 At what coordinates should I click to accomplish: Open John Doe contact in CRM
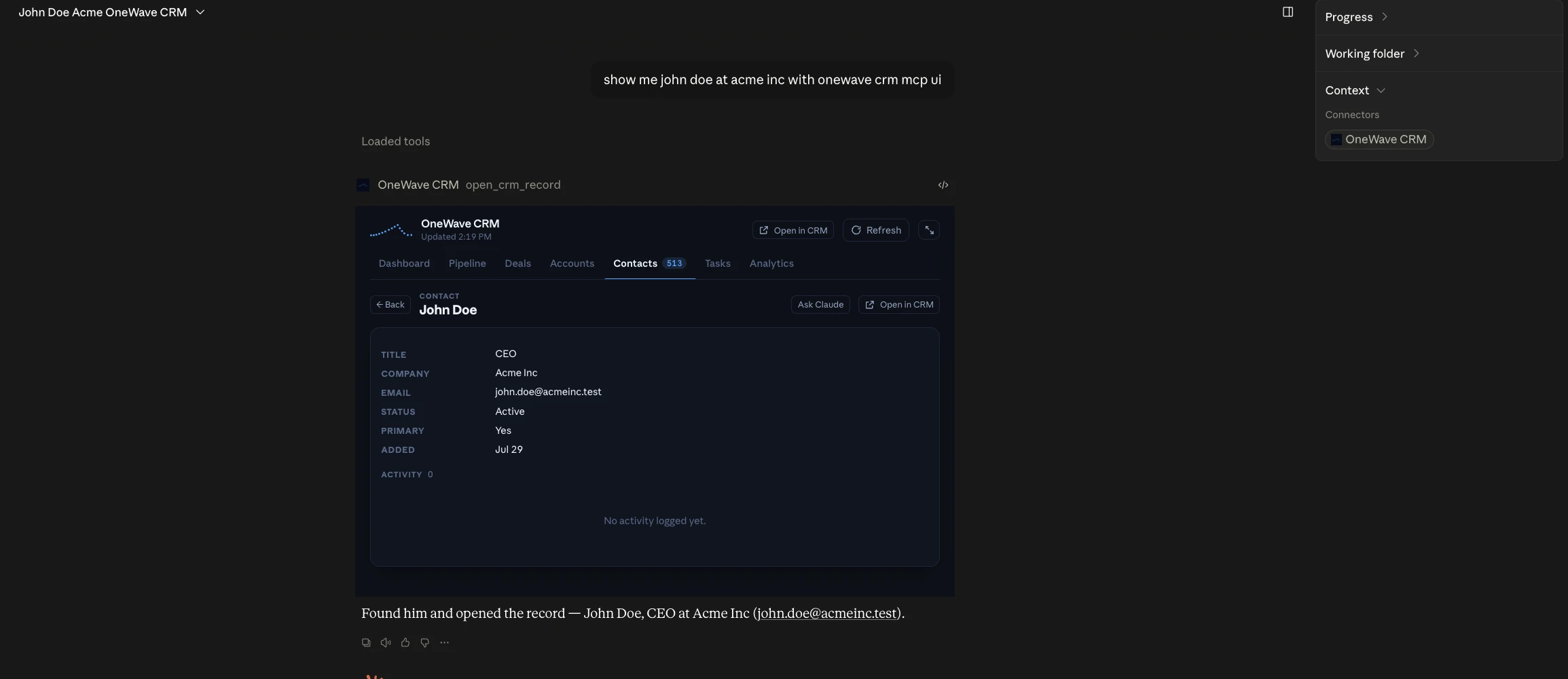[x=899, y=305]
